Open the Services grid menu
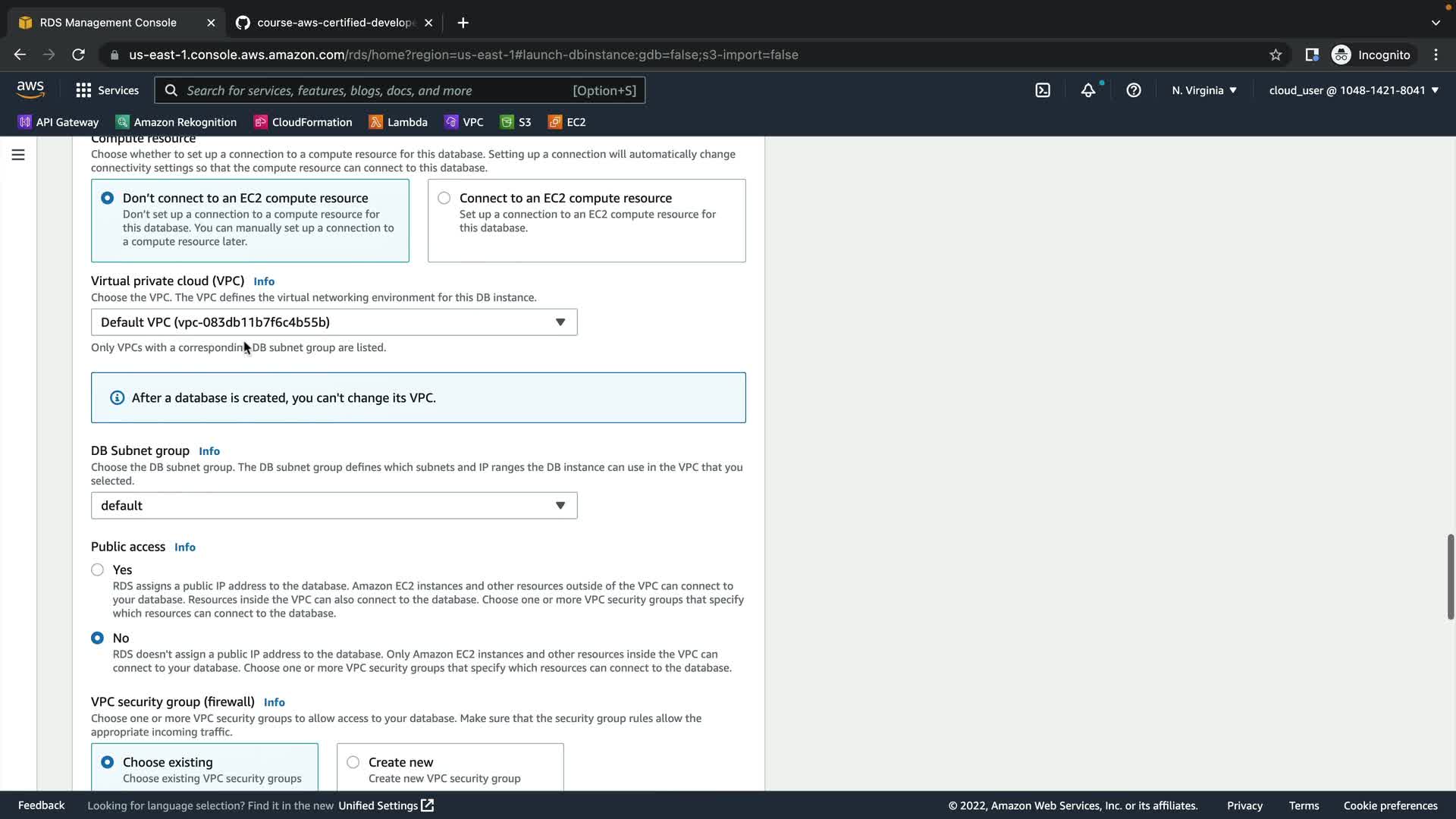 107,90
